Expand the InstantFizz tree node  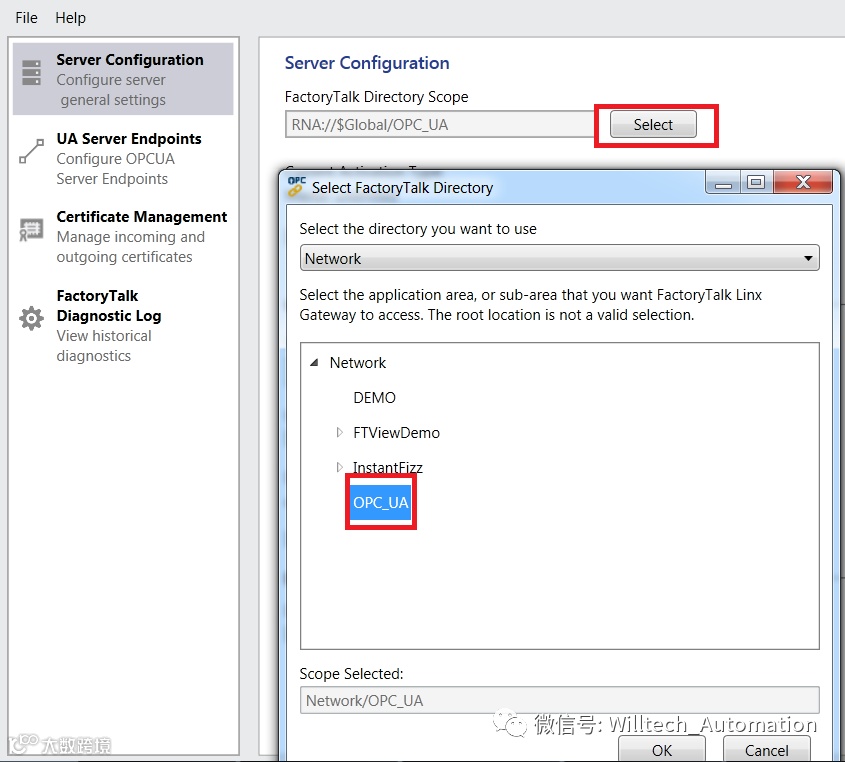point(339,467)
